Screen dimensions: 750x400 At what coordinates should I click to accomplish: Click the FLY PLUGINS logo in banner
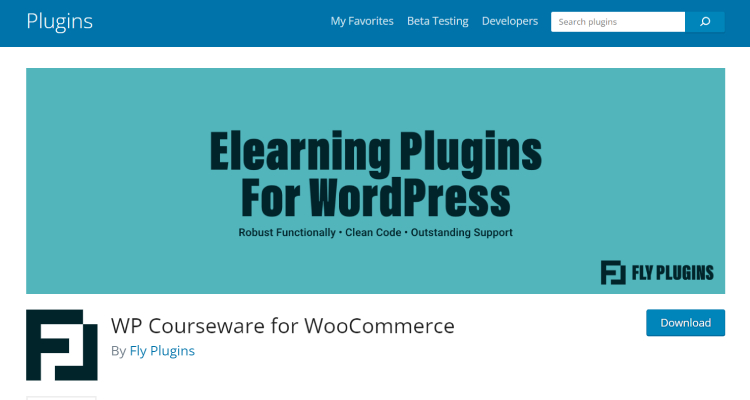(x=657, y=273)
